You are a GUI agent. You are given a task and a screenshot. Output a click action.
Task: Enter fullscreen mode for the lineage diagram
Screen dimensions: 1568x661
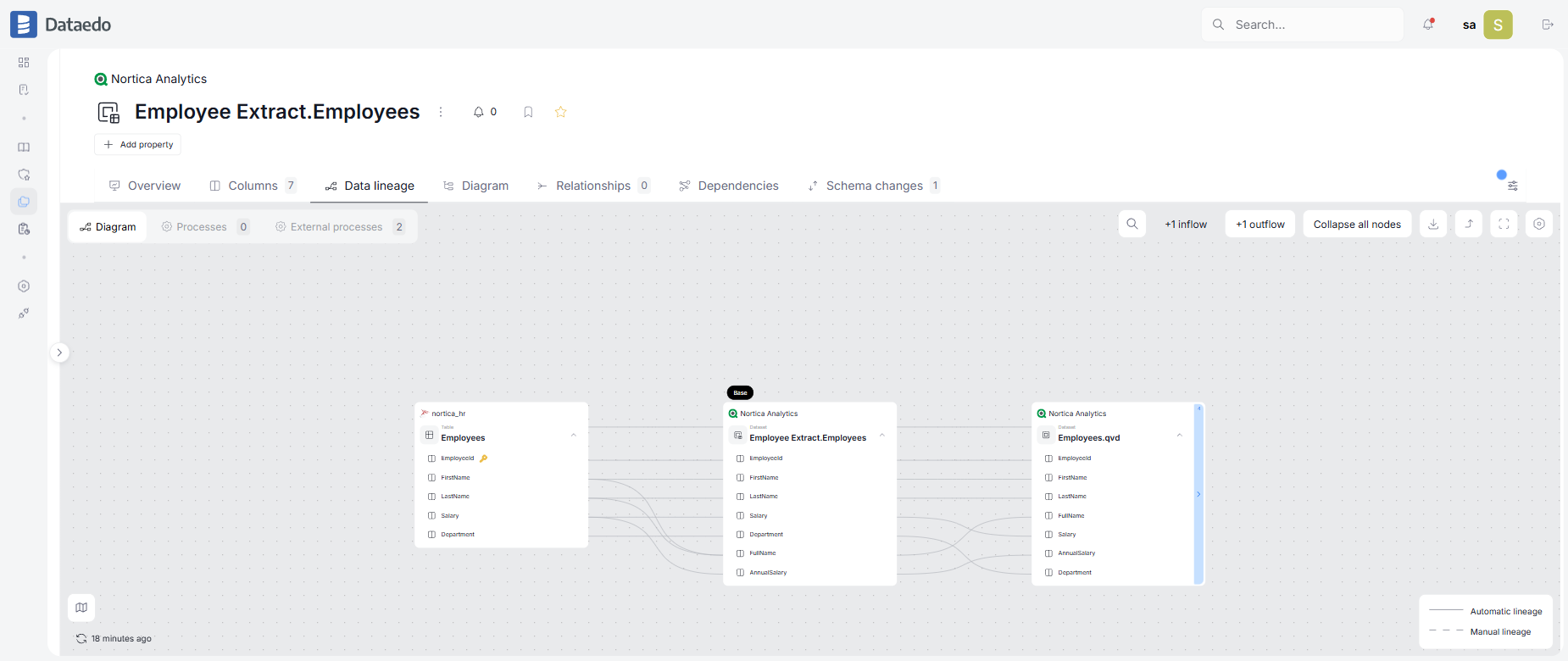coord(1504,224)
